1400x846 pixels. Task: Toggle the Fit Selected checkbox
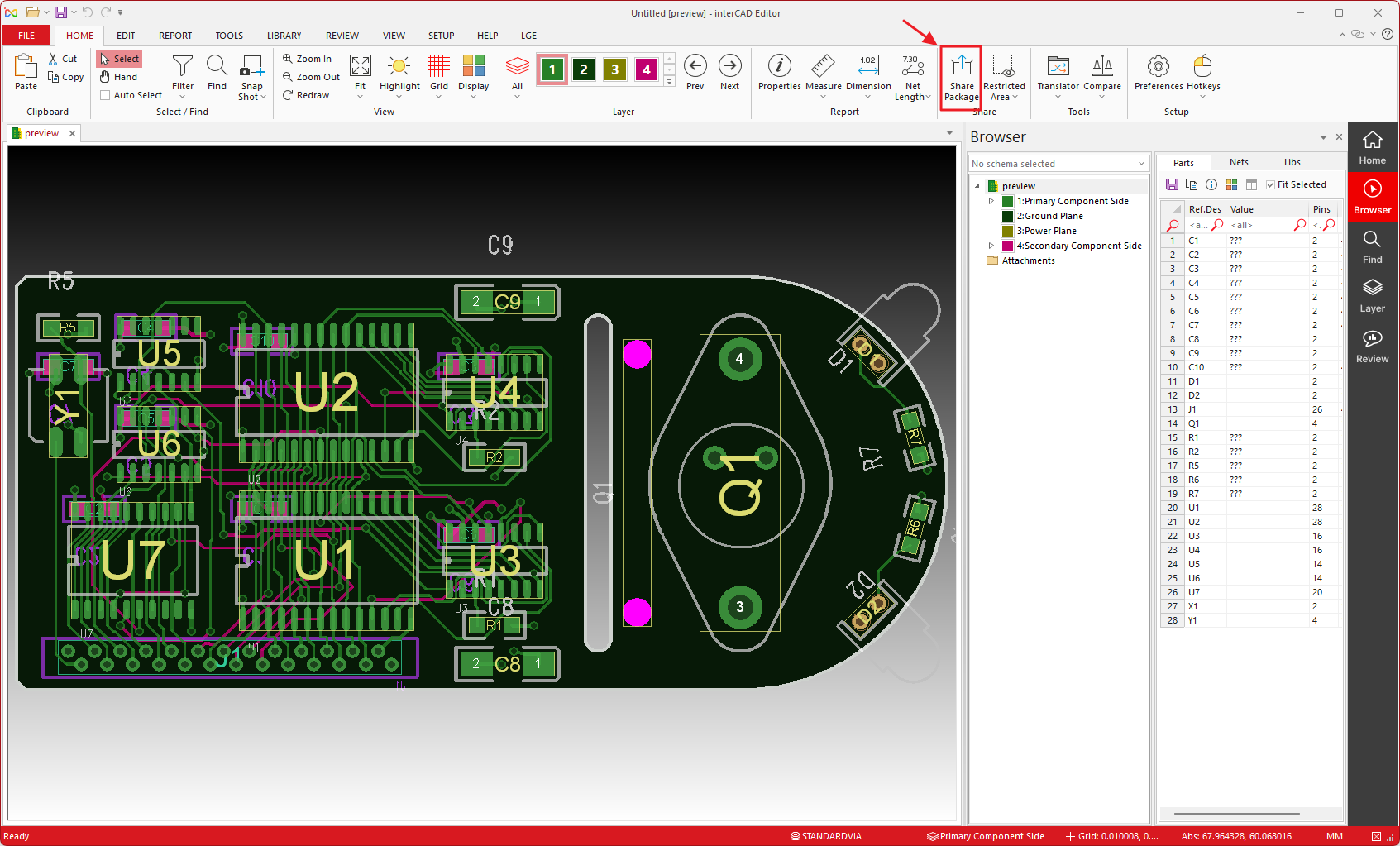(x=1270, y=184)
